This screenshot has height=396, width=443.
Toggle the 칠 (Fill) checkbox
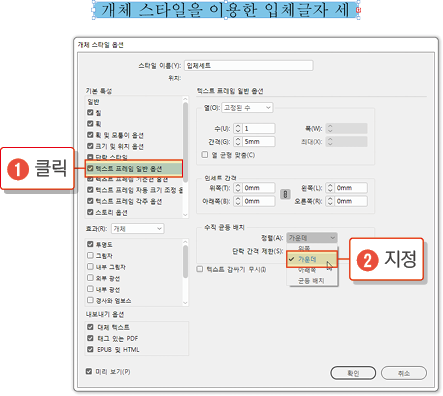click(x=90, y=113)
